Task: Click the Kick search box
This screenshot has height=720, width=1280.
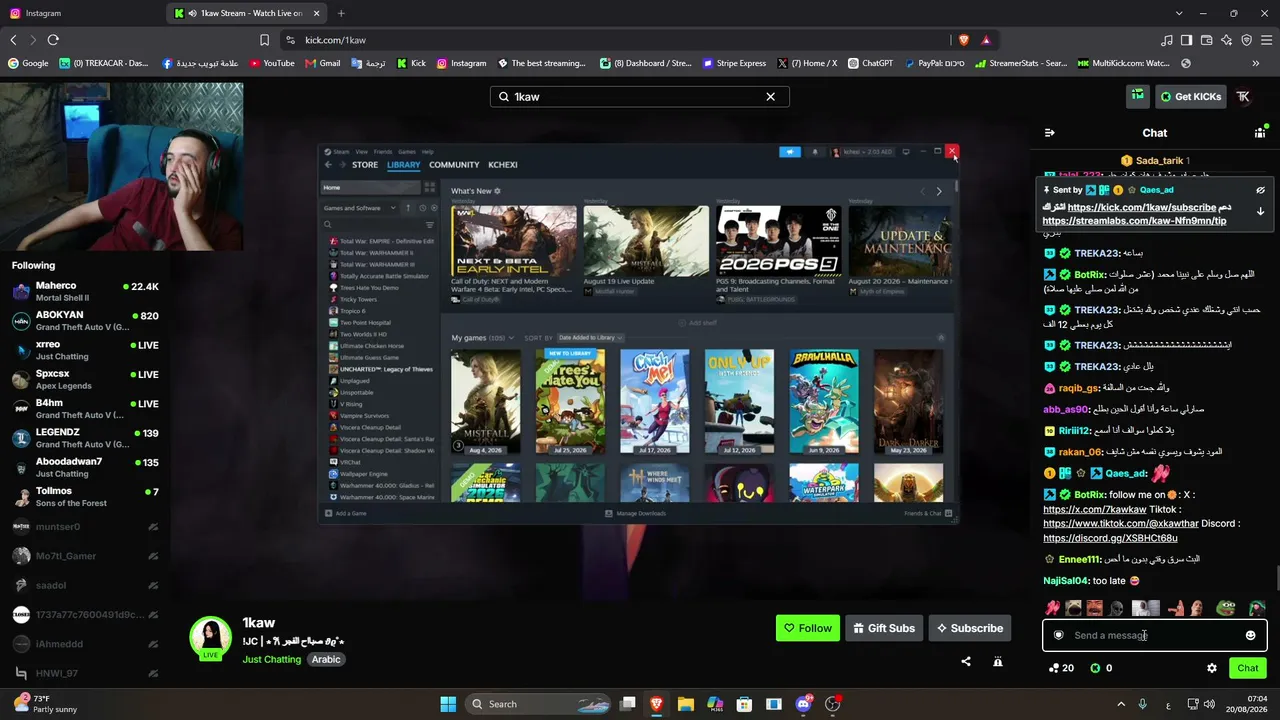Action: tap(640, 97)
